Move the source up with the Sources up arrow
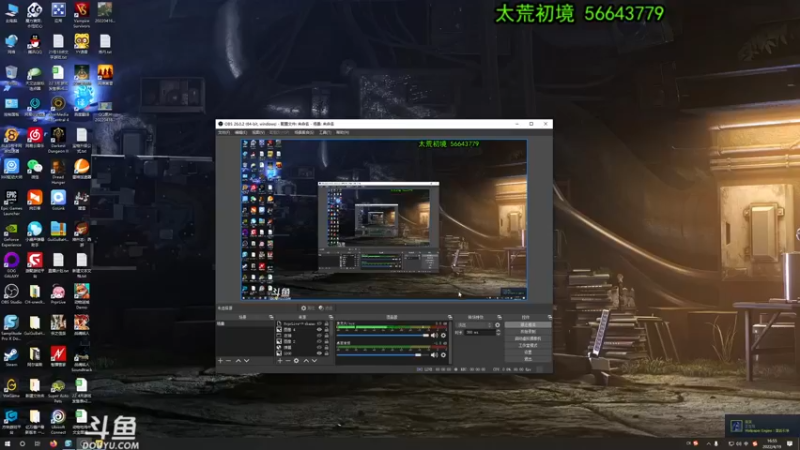 [x=306, y=361]
